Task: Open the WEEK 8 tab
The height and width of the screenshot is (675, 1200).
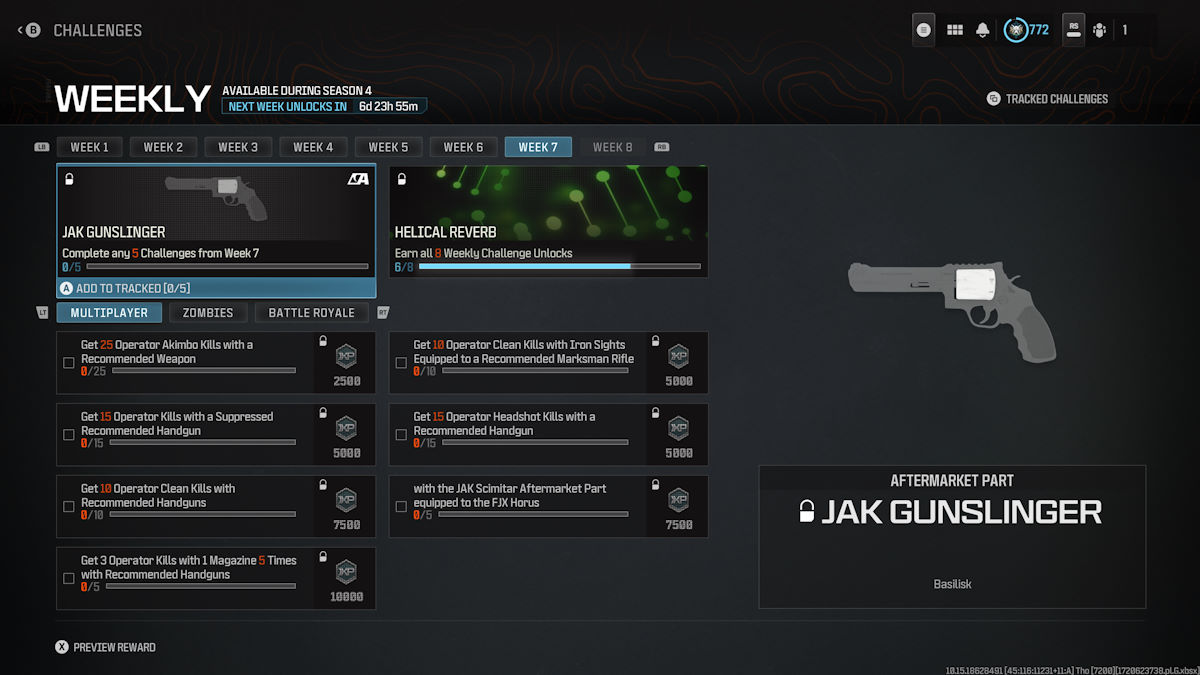Action: tap(612, 146)
